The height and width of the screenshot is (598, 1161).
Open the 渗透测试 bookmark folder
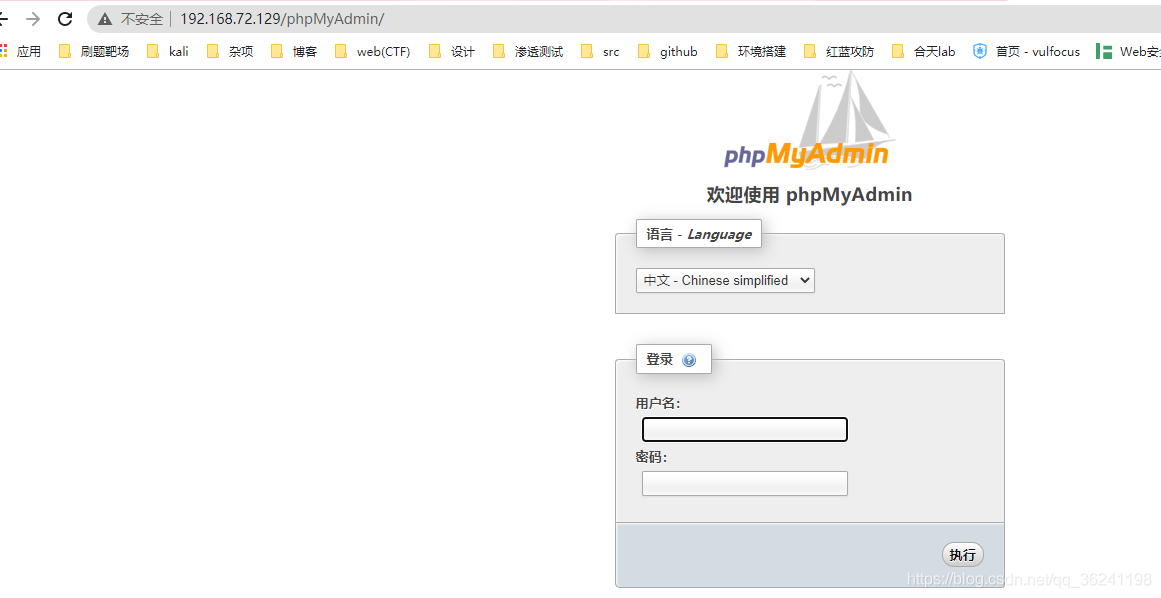click(x=528, y=51)
